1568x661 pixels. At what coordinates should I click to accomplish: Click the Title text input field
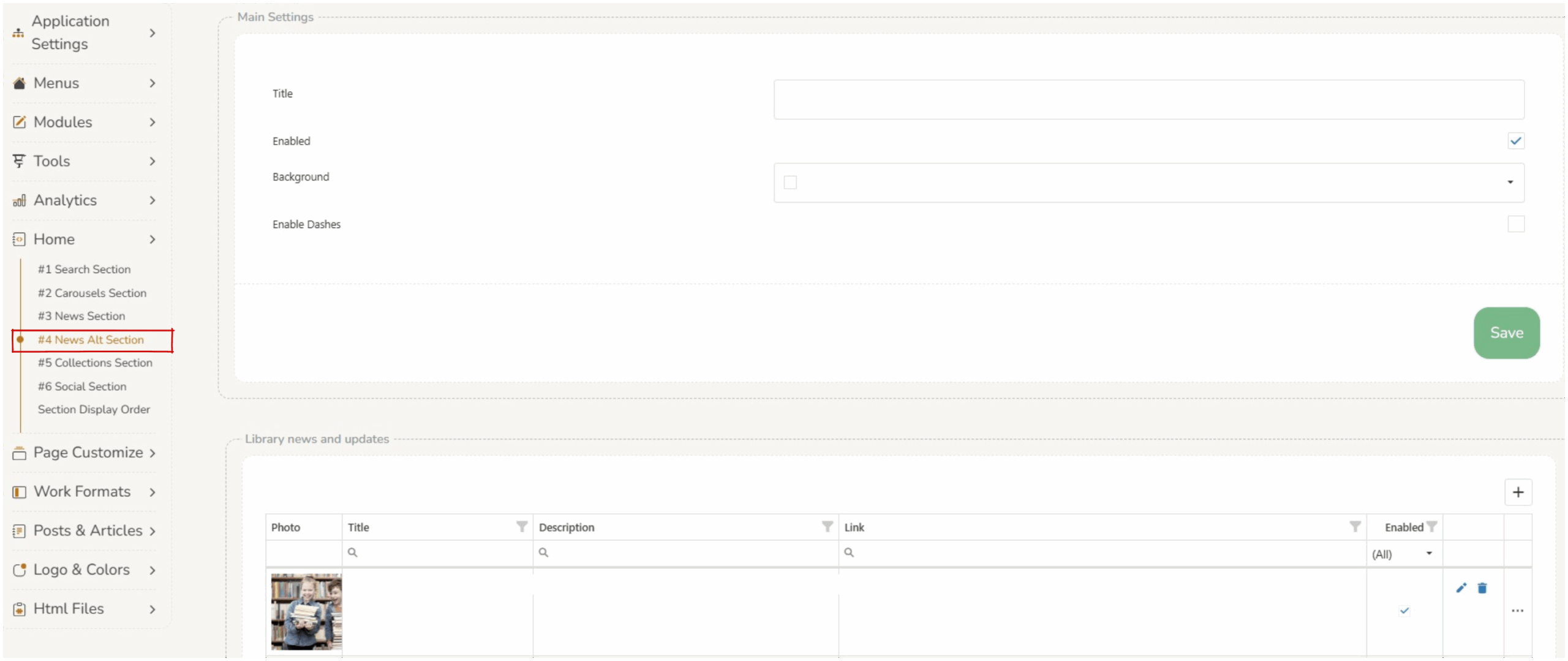coord(1148,99)
